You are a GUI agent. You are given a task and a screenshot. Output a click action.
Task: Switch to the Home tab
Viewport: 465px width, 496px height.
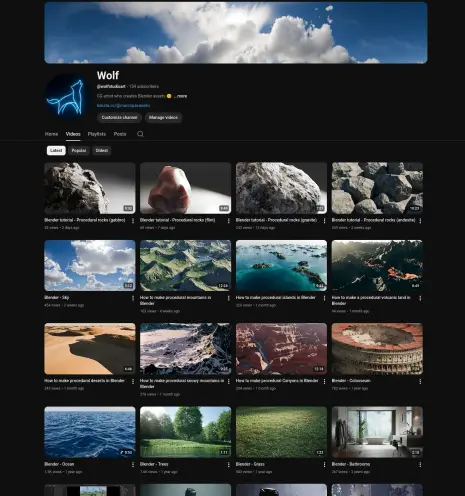pyautogui.click(x=51, y=134)
